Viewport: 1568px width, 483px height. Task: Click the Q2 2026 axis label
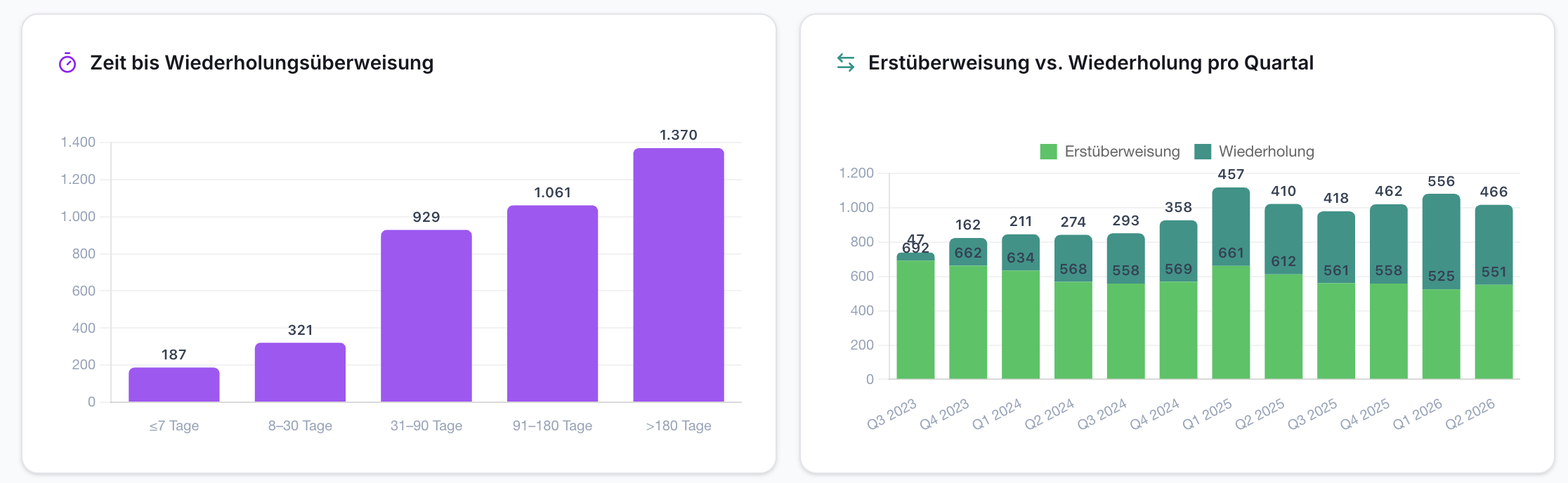1470,414
